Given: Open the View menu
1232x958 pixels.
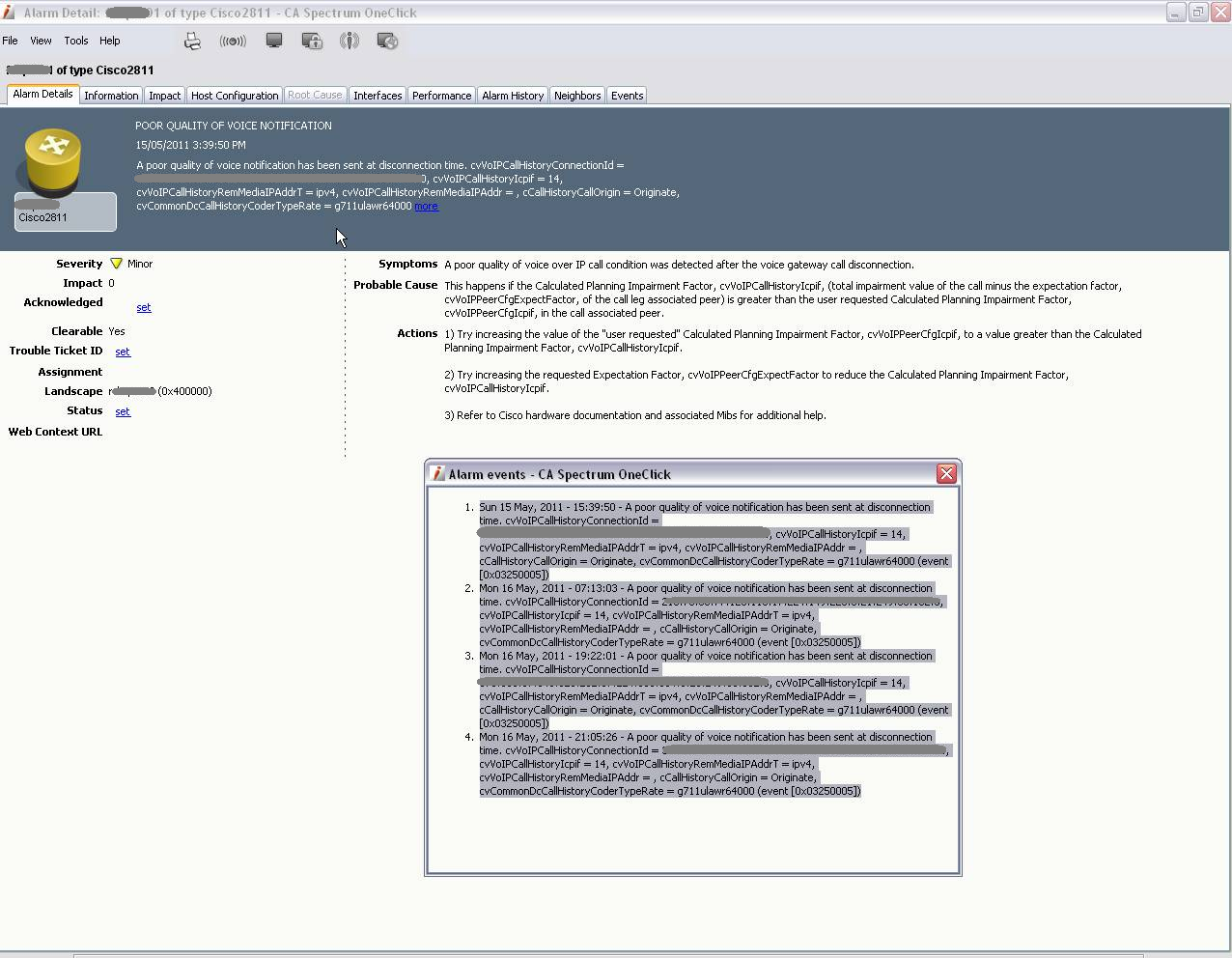Looking at the screenshot, I should [41, 41].
